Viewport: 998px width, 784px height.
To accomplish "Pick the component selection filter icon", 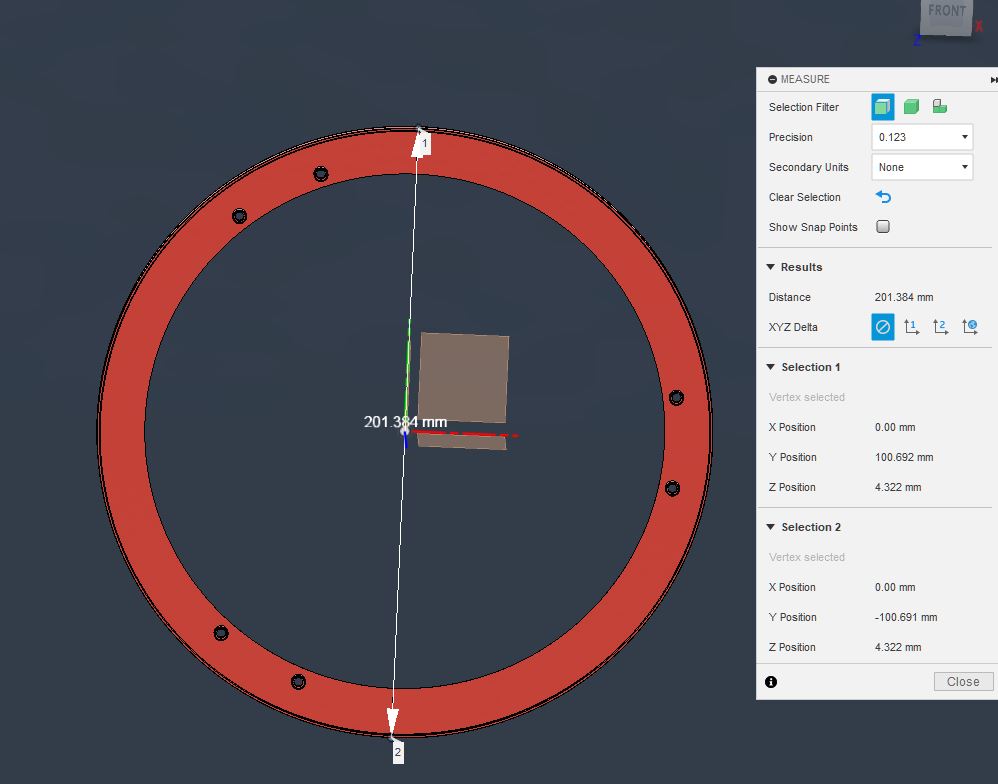I will click(939, 107).
